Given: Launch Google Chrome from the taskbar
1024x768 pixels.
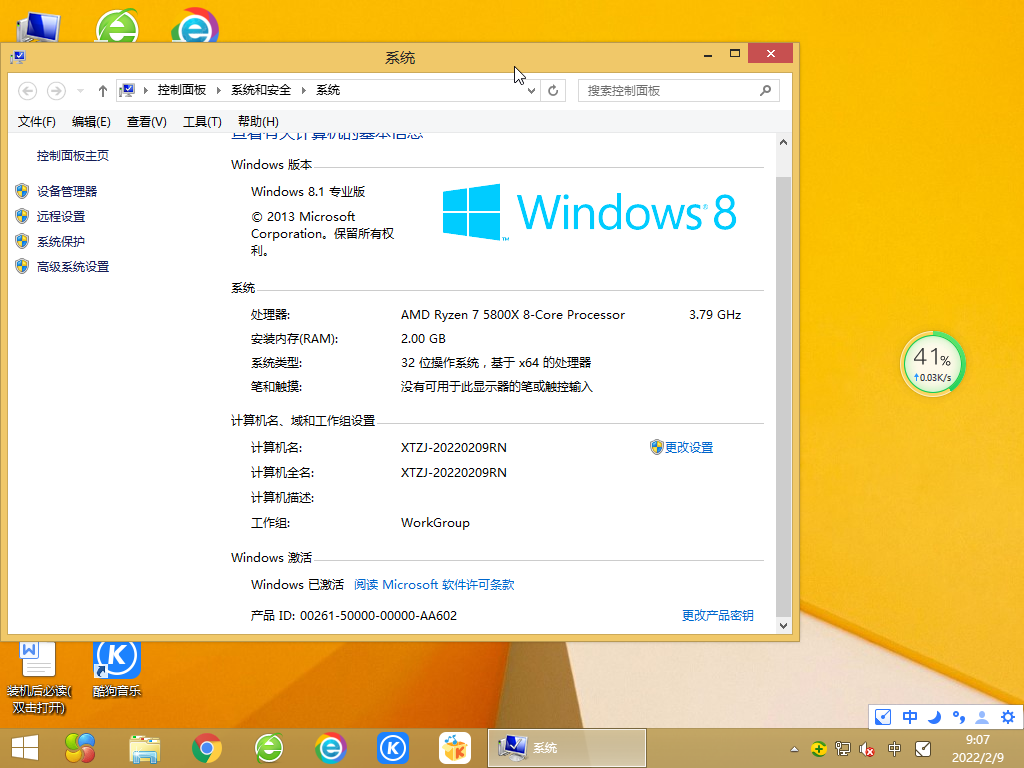Looking at the screenshot, I should coord(207,747).
